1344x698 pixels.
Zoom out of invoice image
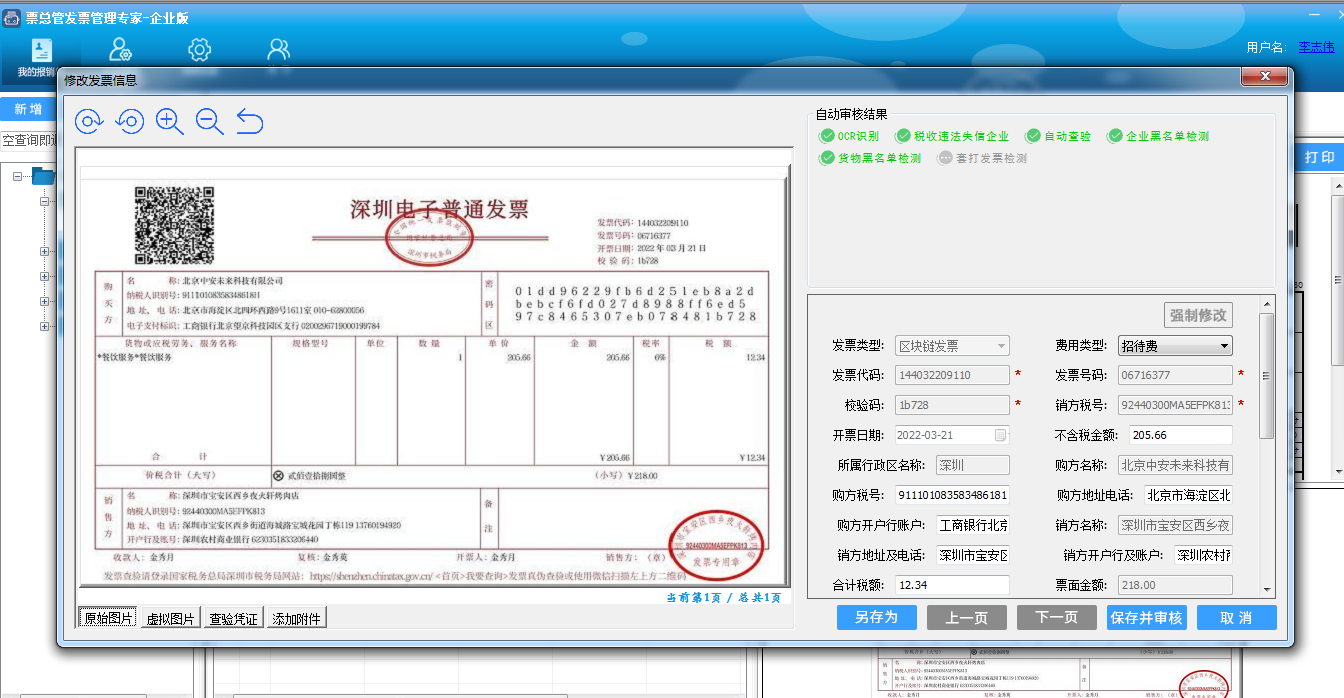click(210, 121)
